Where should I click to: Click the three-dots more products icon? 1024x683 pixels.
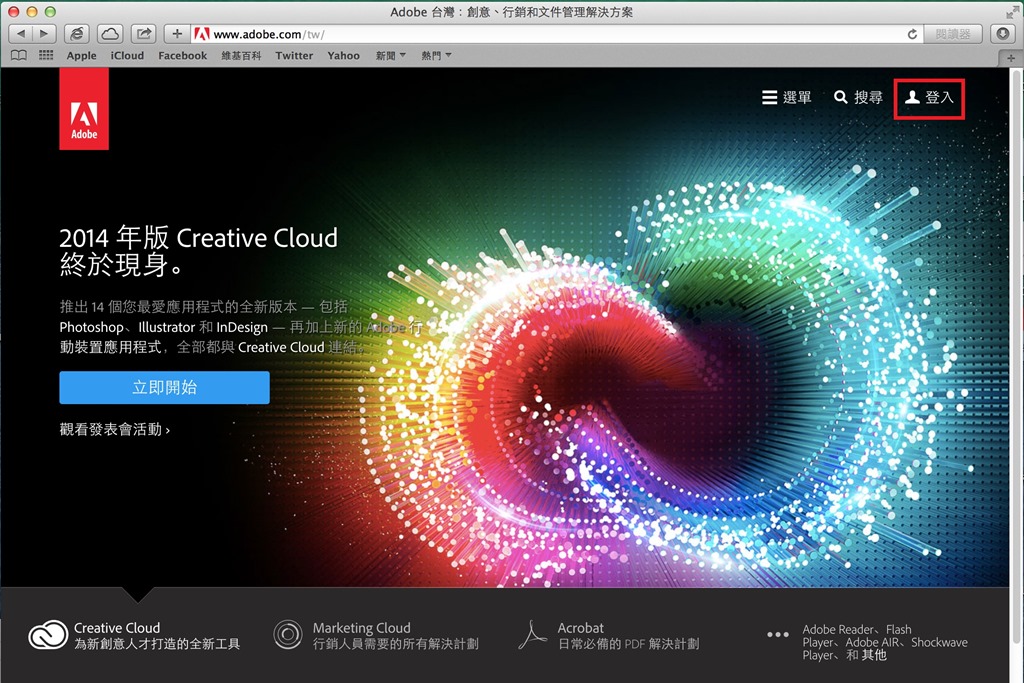click(778, 634)
